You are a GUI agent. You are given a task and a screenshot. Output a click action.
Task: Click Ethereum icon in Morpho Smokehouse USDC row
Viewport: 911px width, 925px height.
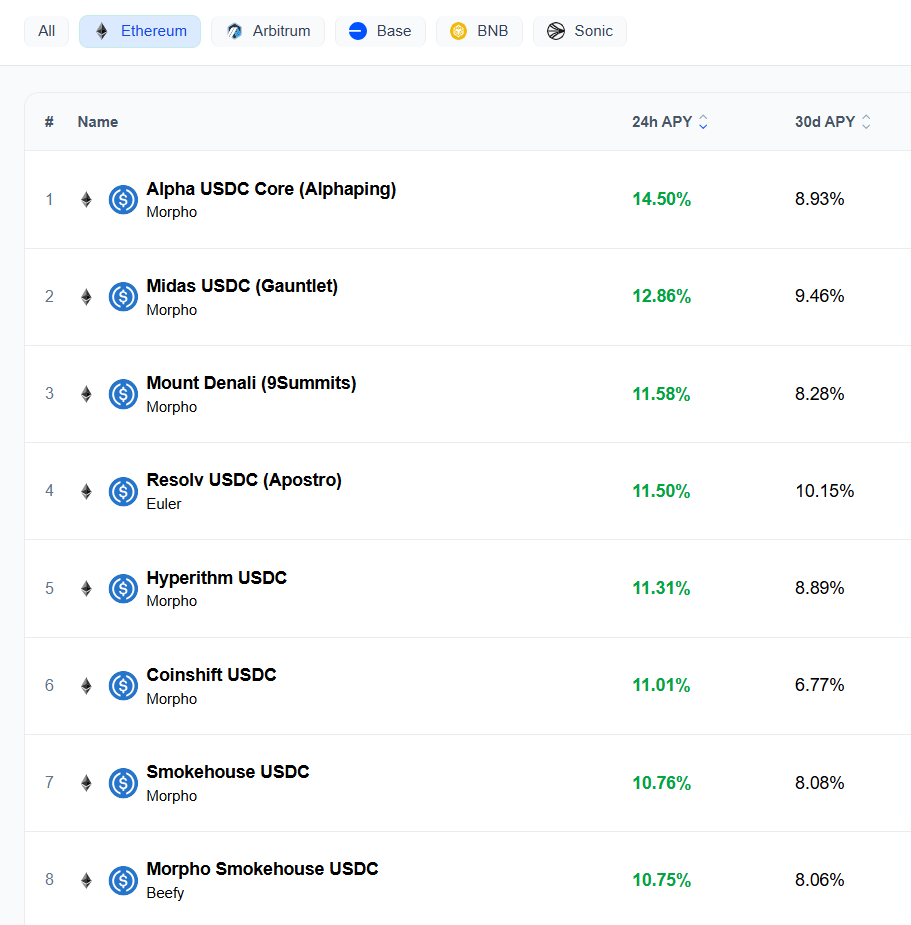click(86, 880)
